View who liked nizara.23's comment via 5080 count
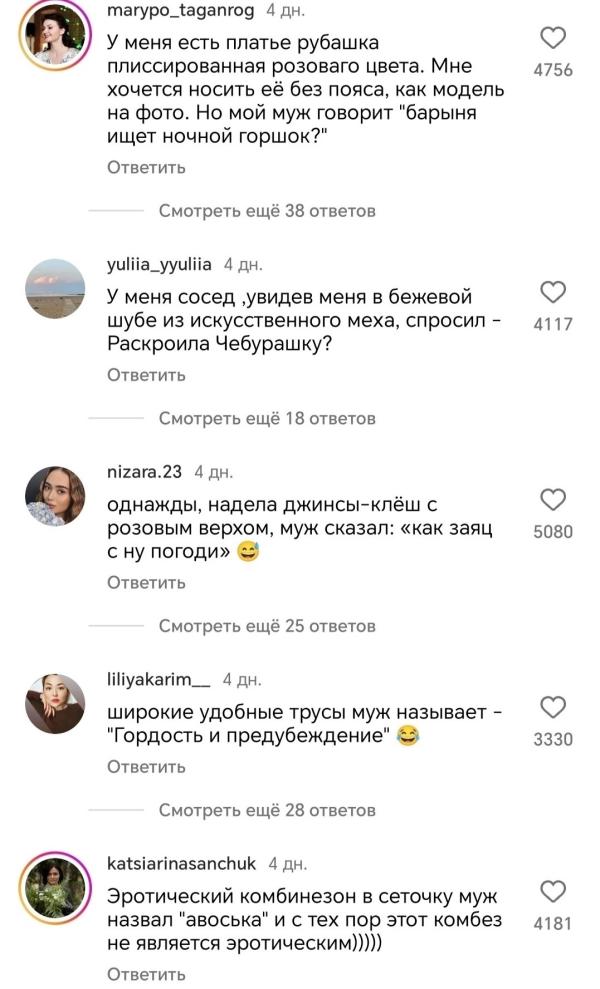Viewport: 600px width, 989px height. [552, 529]
